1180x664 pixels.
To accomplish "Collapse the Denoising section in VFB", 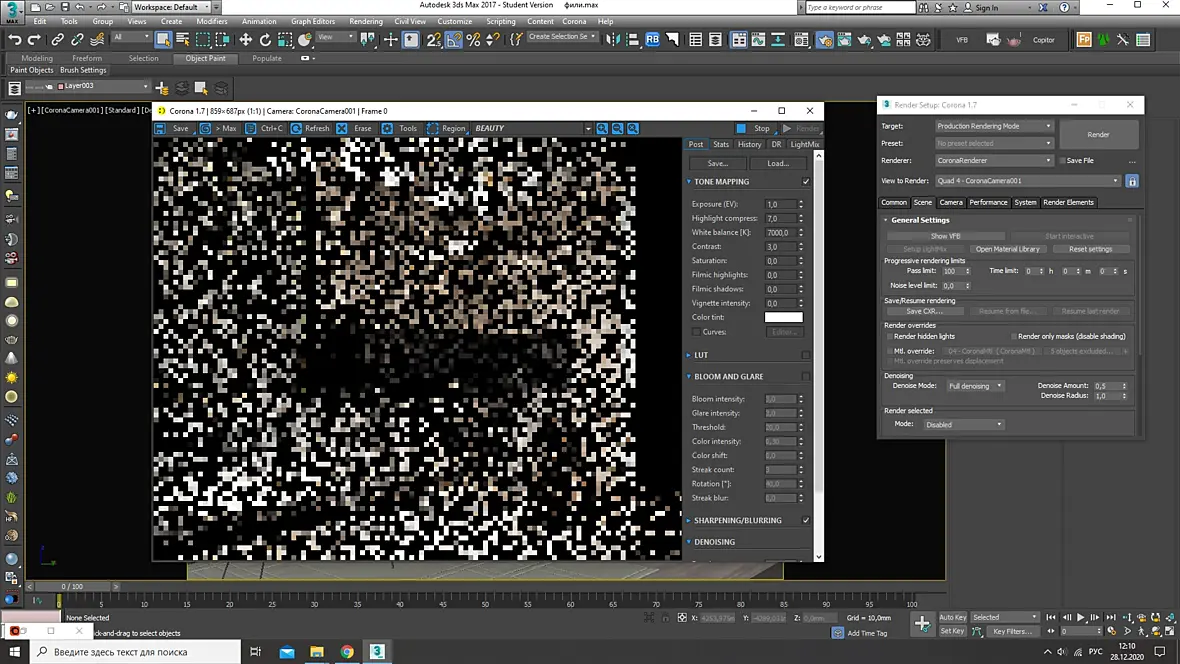I will coord(689,542).
